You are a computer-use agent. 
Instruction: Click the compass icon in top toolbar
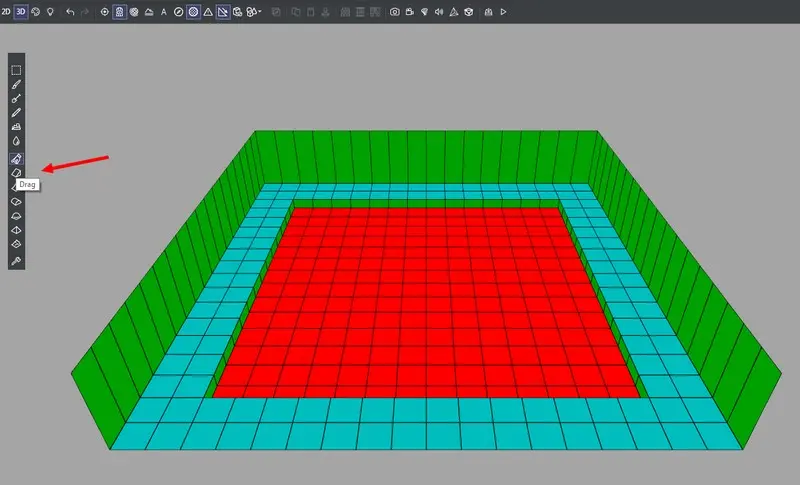178,12
